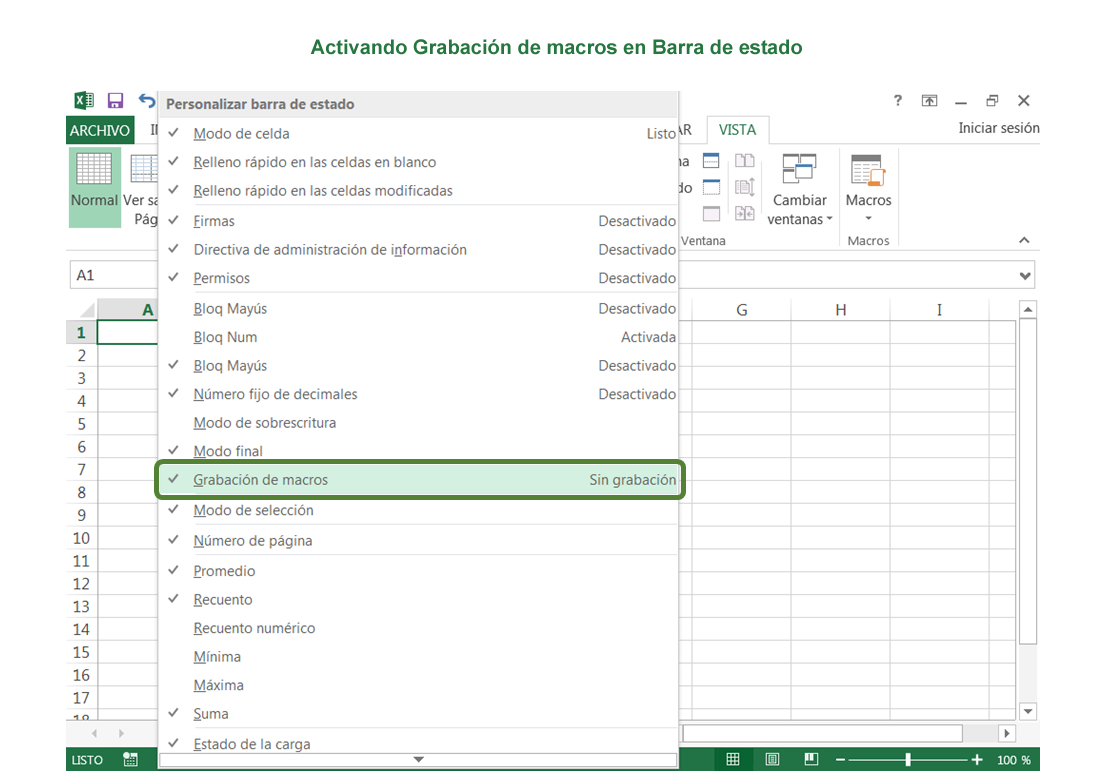Select column H header

(840, 309)
